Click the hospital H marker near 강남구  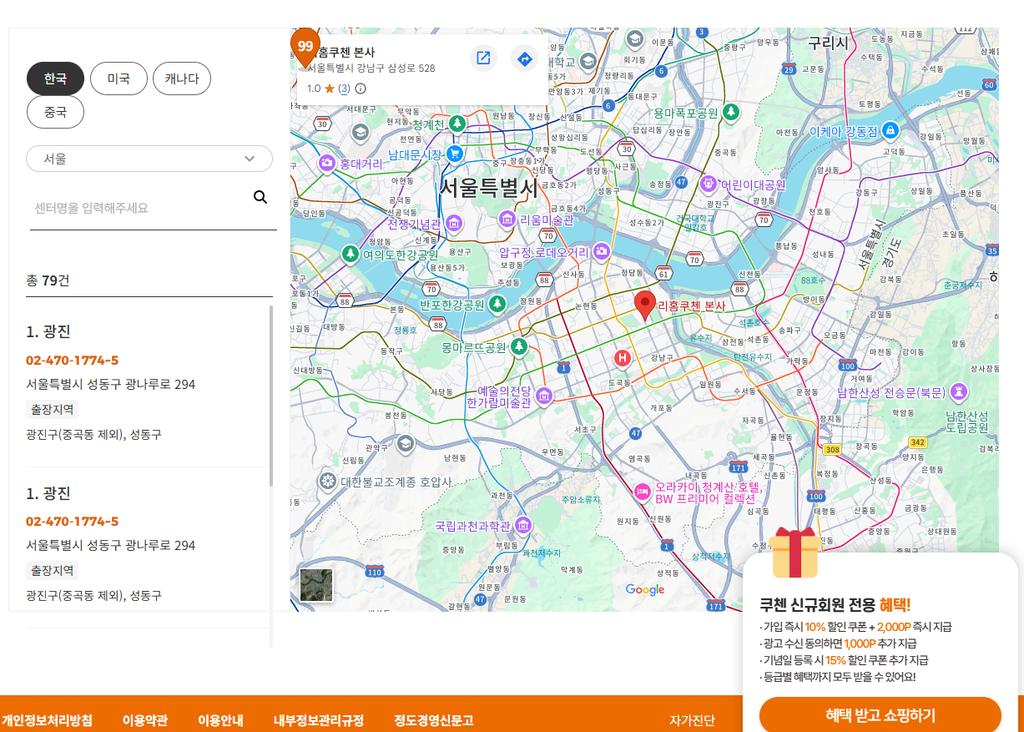(x=622, y=358)
